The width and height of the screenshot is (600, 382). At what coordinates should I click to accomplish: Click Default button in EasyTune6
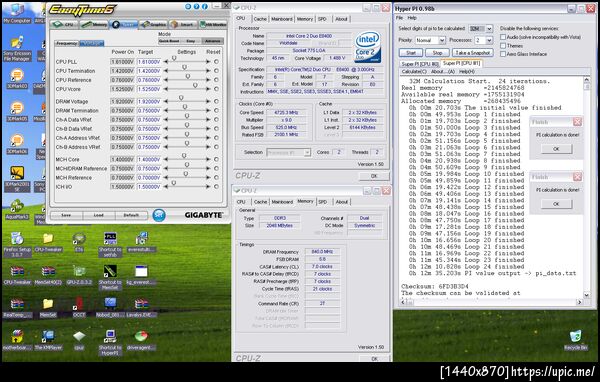point(131,215)
